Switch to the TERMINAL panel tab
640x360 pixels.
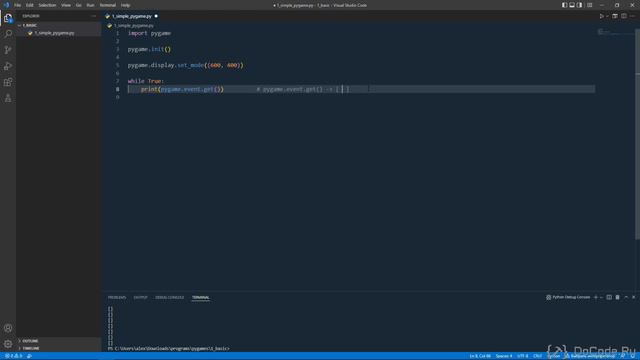(x=200, y=297)
